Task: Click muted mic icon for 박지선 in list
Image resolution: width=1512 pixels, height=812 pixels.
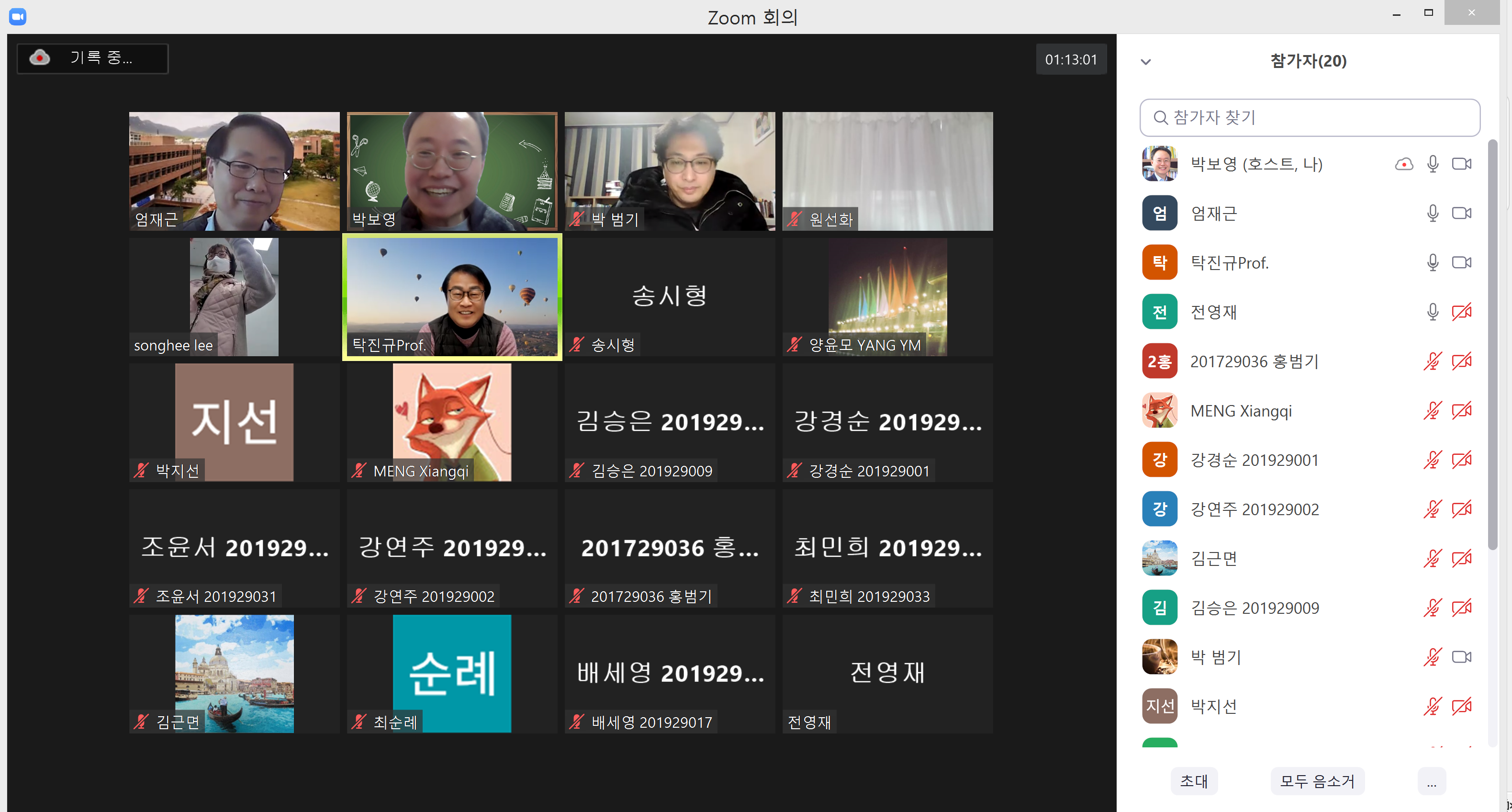Action: pos(1433,706)
